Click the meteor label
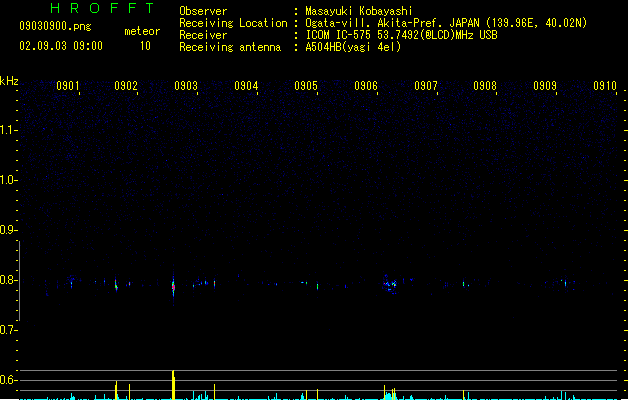 pyautogui.click(x=142, y=31)
